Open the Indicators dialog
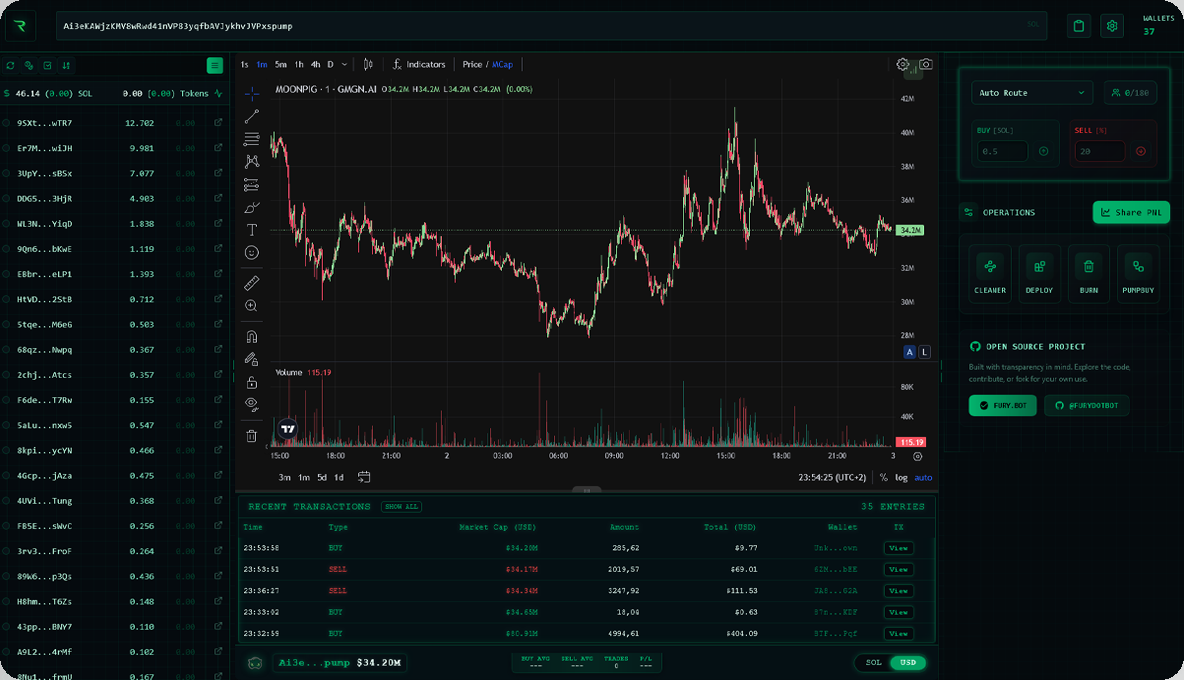 tap(419, 64)
